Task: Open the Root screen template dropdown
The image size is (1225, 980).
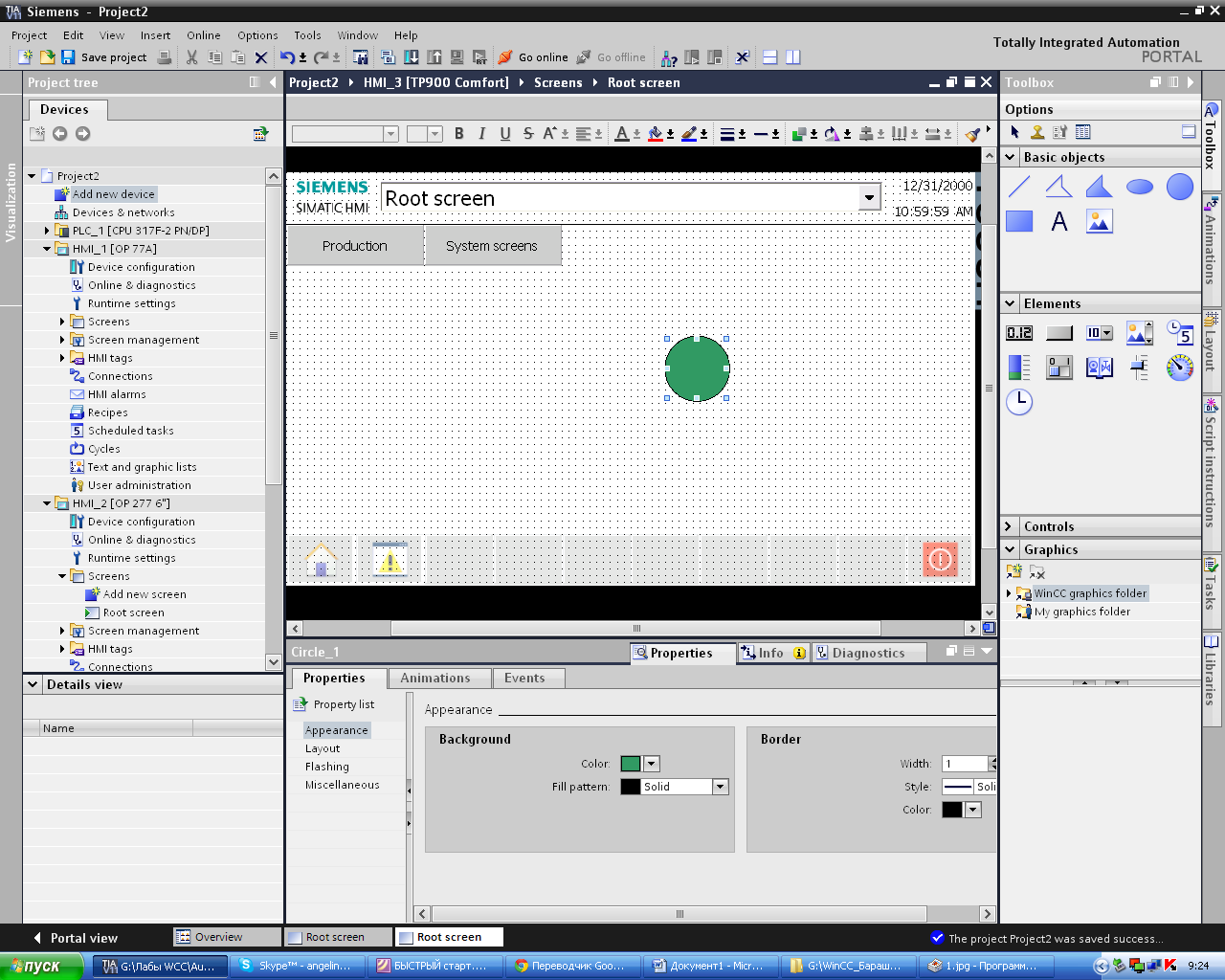Action: tap(869, 198)
